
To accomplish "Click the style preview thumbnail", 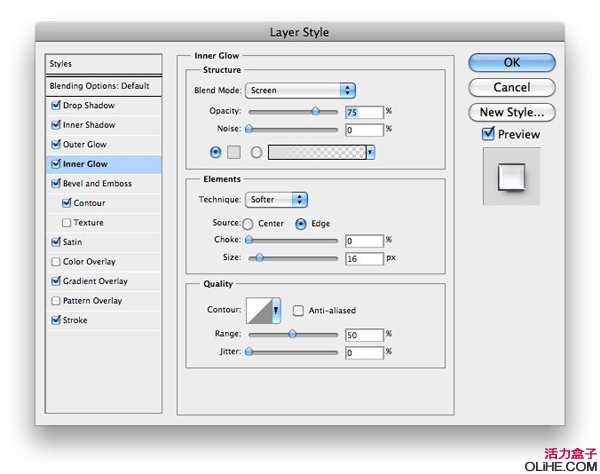I will coord(511,176).
